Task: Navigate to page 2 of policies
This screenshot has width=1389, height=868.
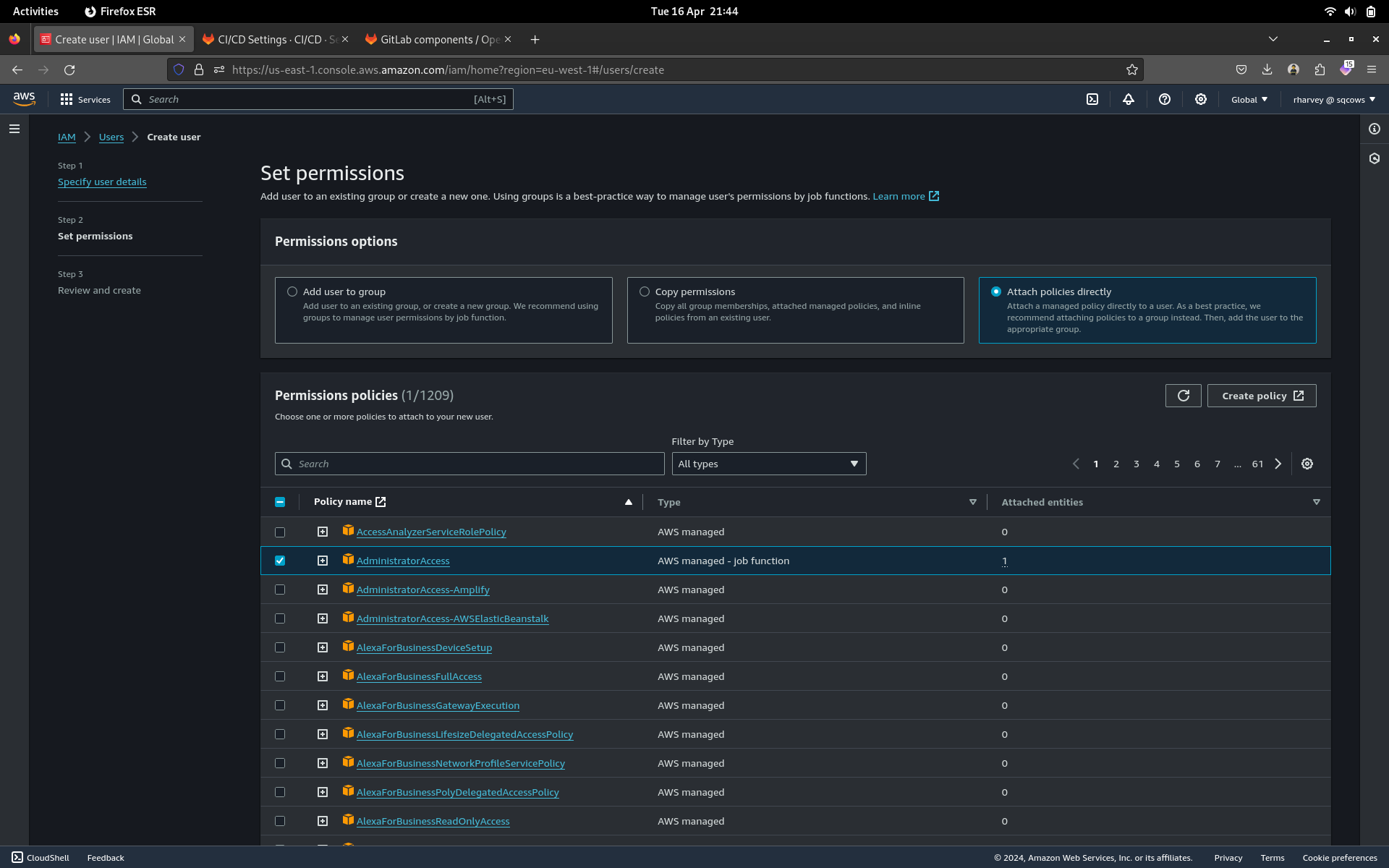Action: click(x=1116, y=463)
